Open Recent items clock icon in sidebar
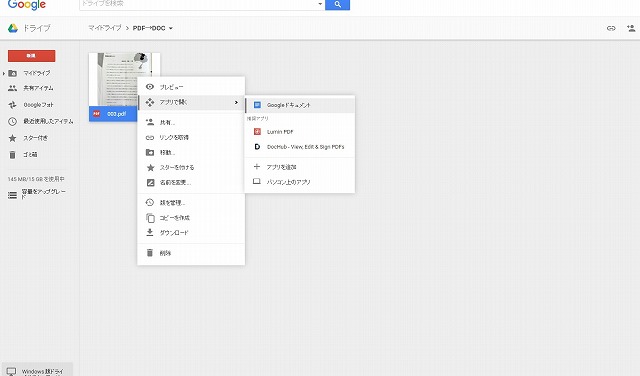Image resolution: width=640 pixels, height=376 pixels. [13, 121]
